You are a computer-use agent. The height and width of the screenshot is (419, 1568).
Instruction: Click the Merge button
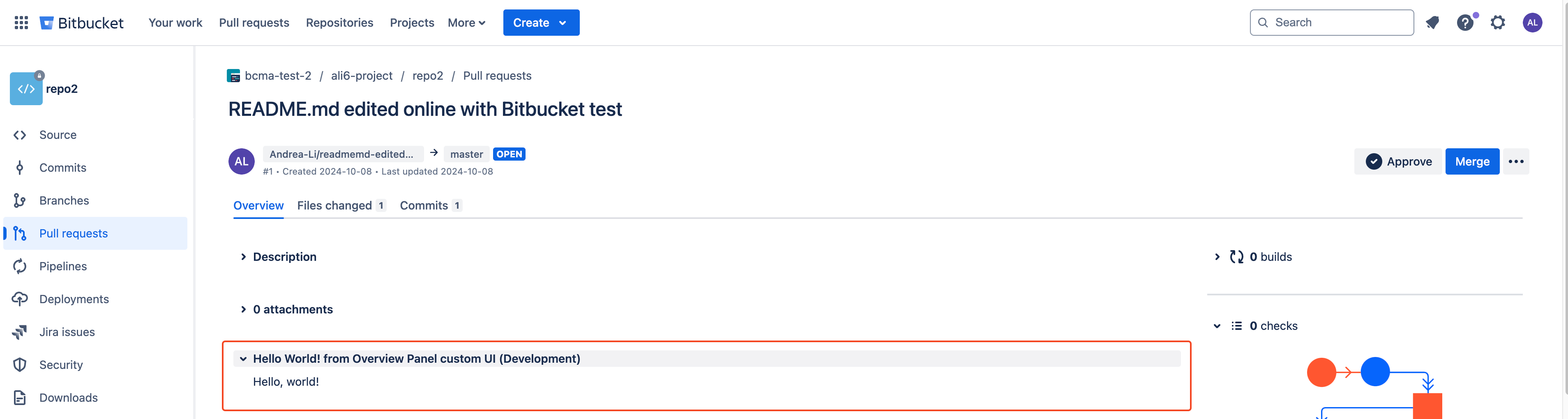(x=1472, y=161)
